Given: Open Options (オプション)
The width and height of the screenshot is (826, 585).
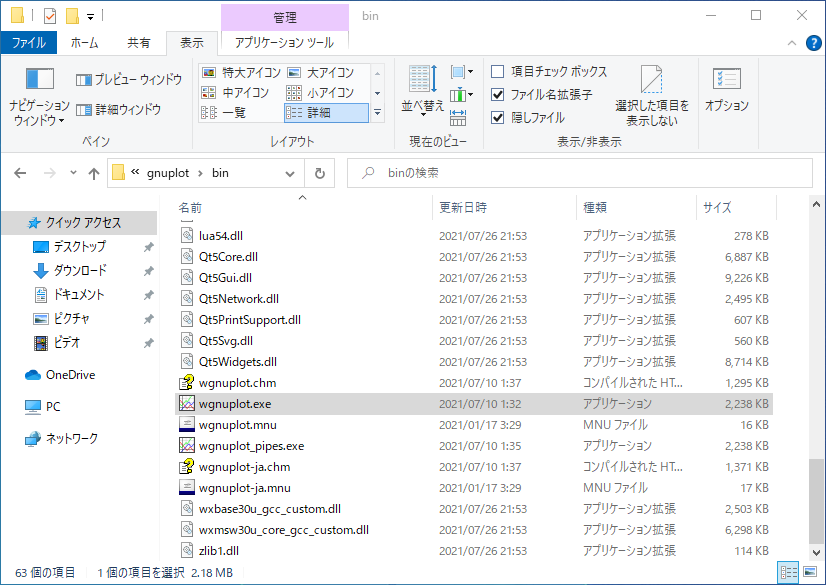Looking at the screenshot, I should (726, 90).
